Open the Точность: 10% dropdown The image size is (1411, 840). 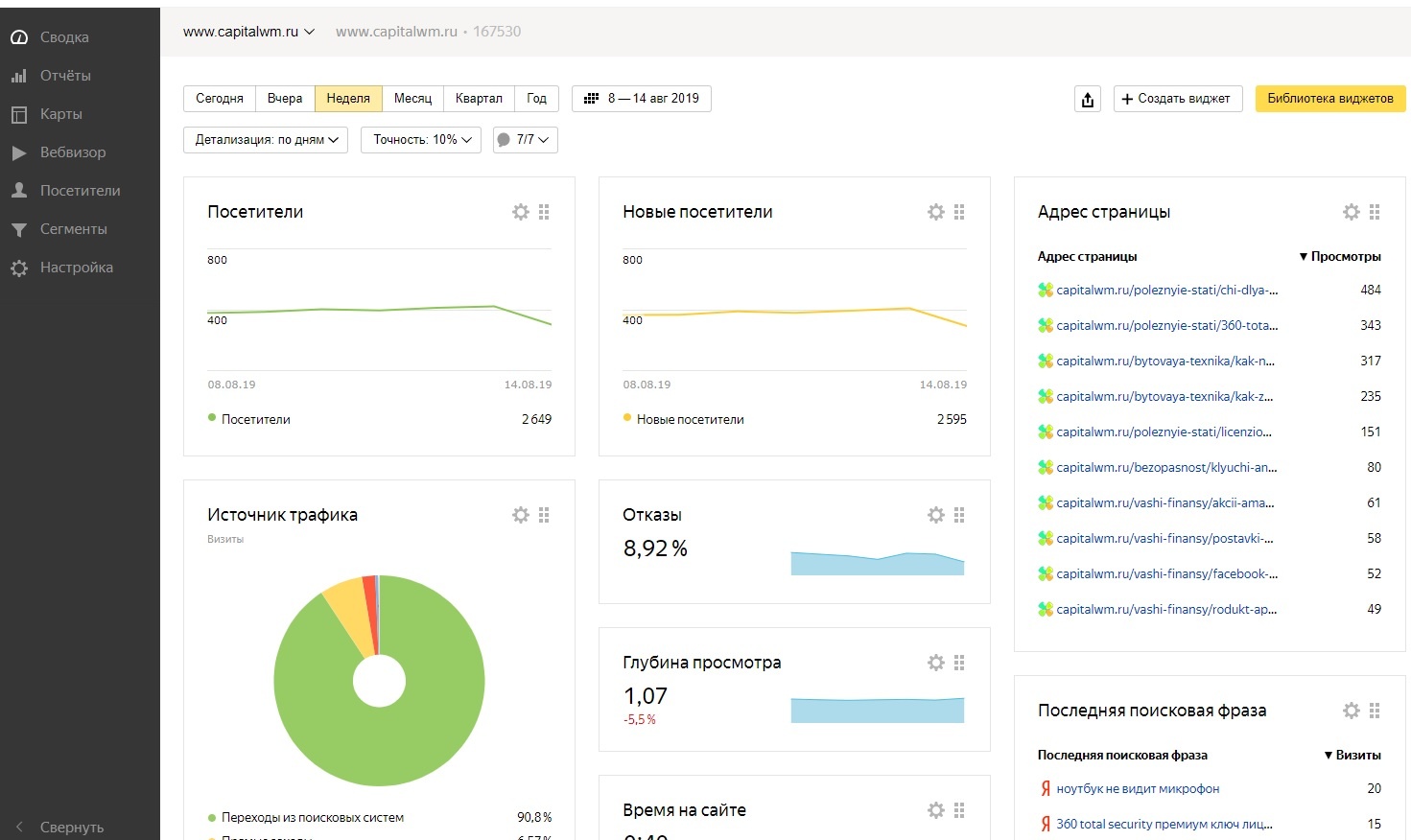click(421, 140)
